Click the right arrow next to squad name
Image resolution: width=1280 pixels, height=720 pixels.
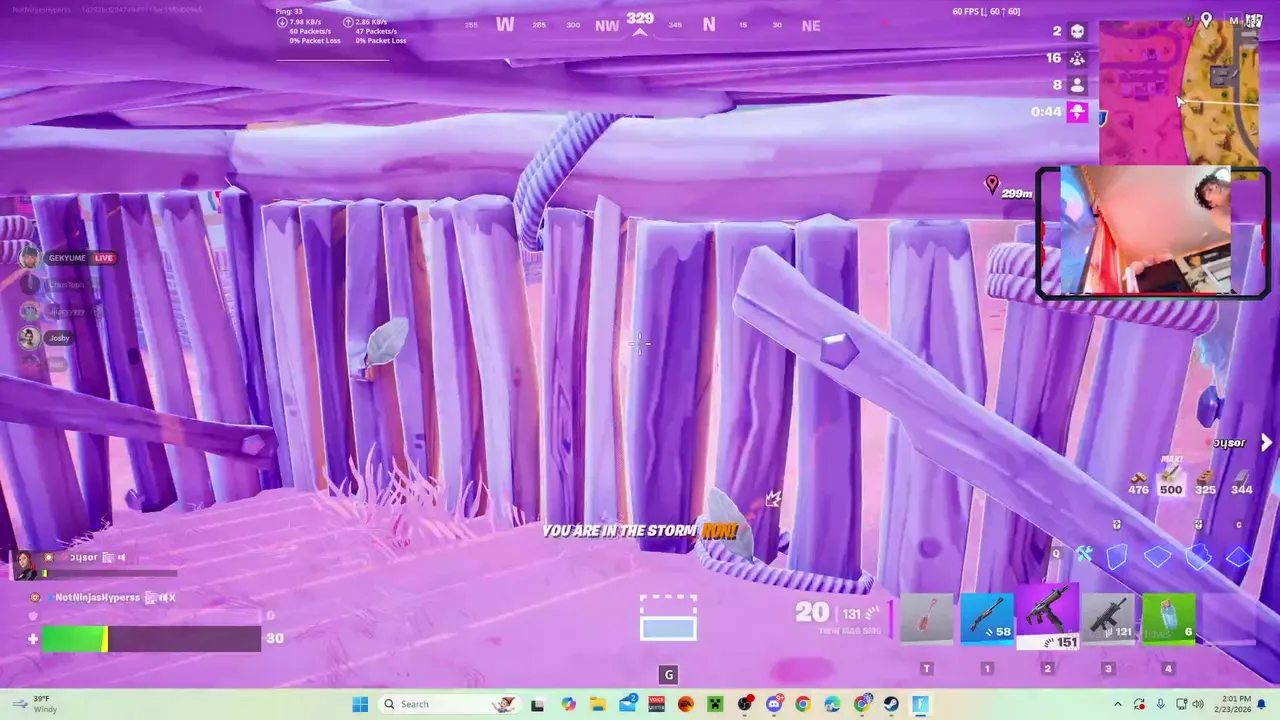click(1266, 442)
